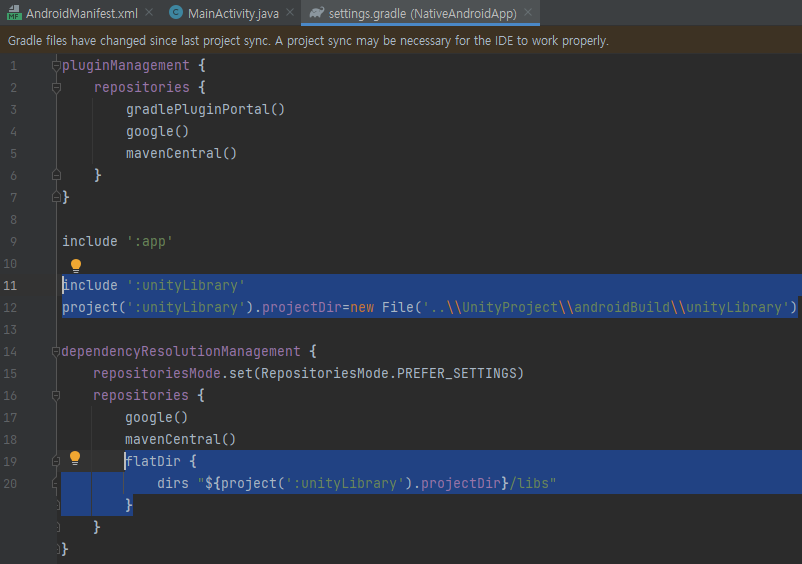This screenshot has width=802, height=564.
Task: Collapse the flatDir block fold marker
Action: (x=56, y=461)
